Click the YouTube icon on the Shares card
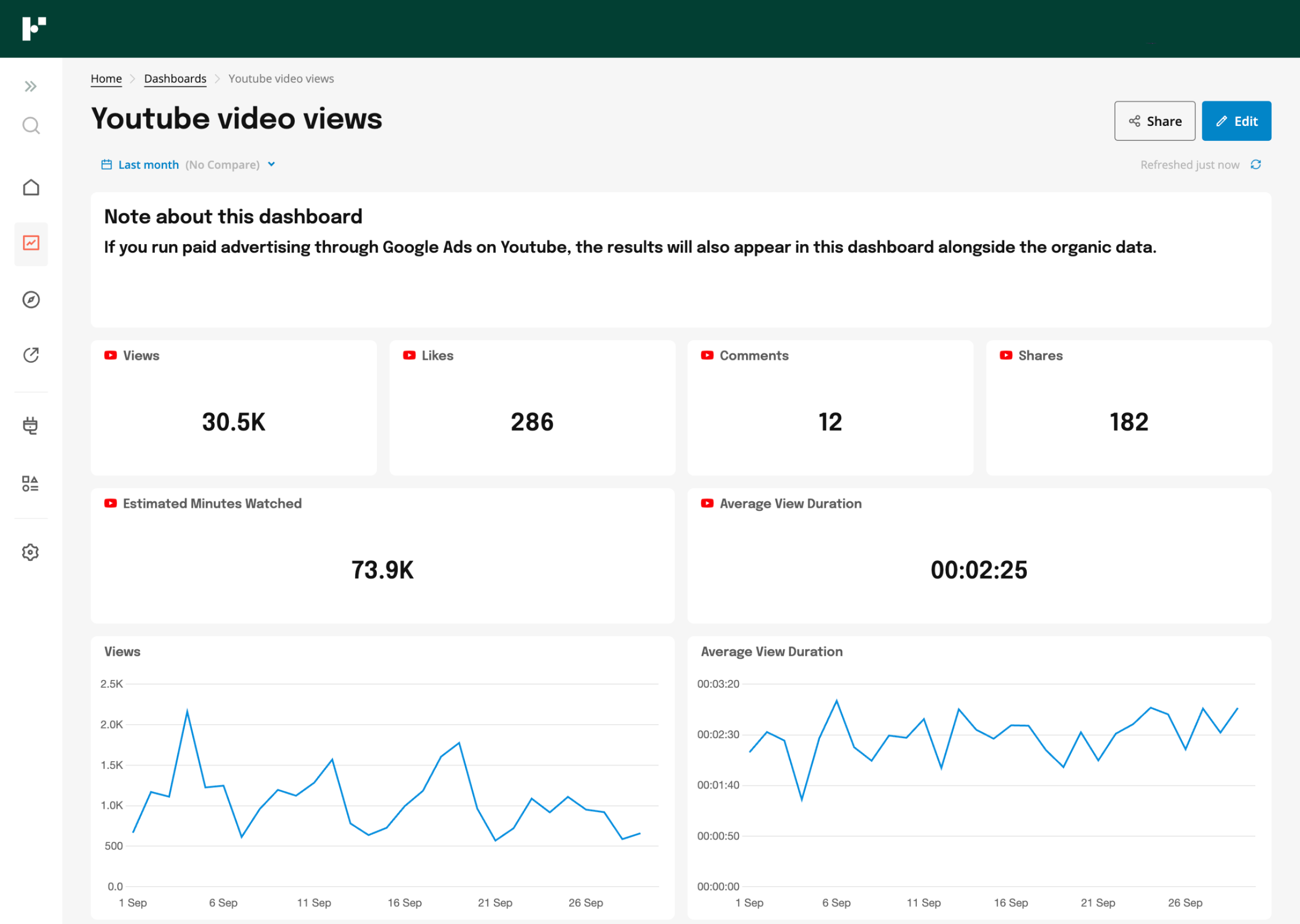Screen dimensions: 1300x924 click(x=1006, y=355)
